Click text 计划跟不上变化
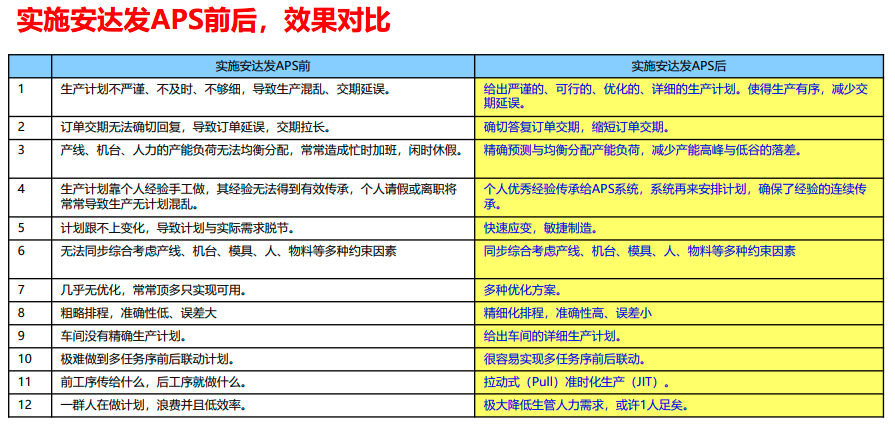 click(x=102, y=228)
